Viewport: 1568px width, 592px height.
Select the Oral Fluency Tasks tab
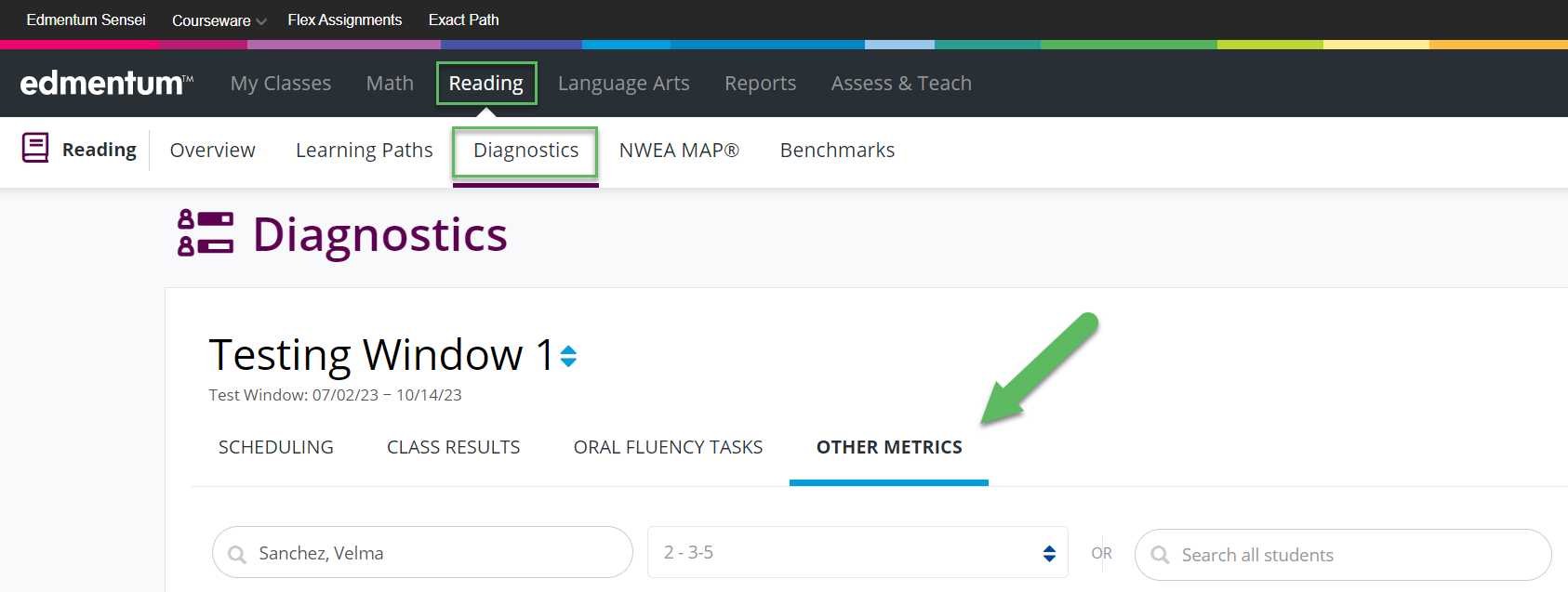(x=668, y=447)
